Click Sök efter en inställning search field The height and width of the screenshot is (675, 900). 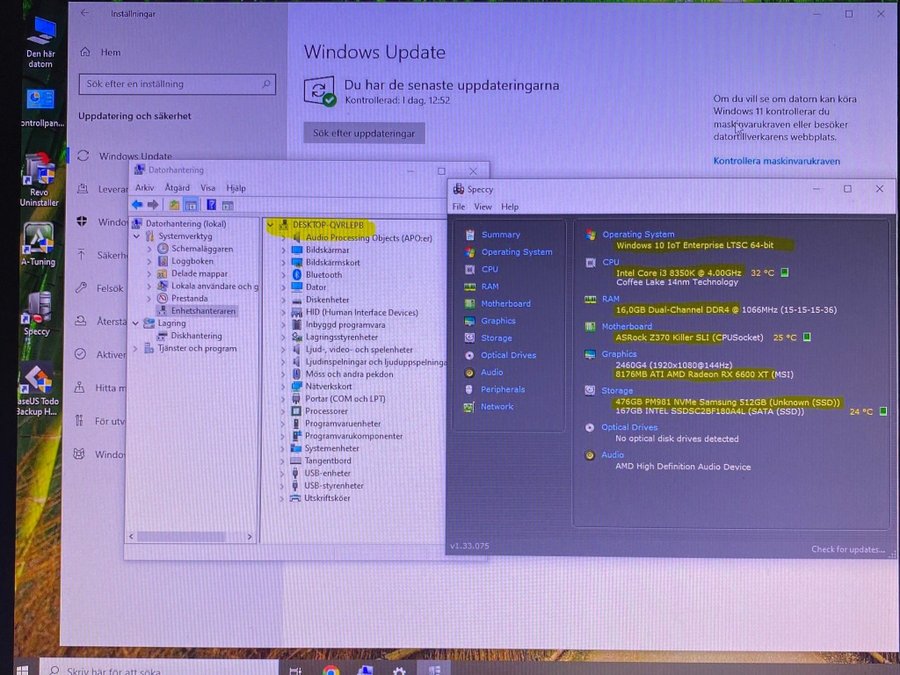[x=177, y=84]
